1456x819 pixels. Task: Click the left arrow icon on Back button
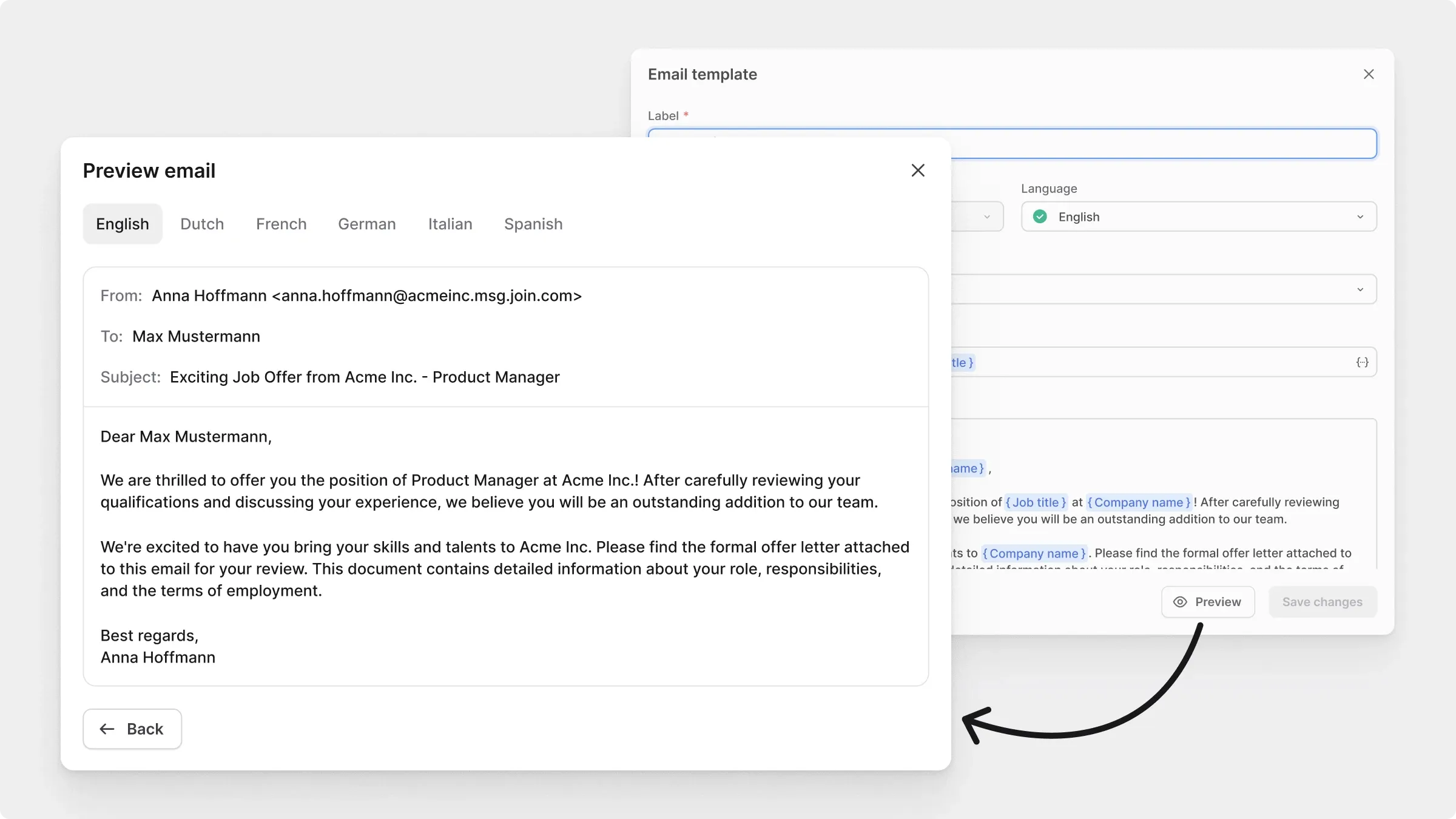[107, 729]
